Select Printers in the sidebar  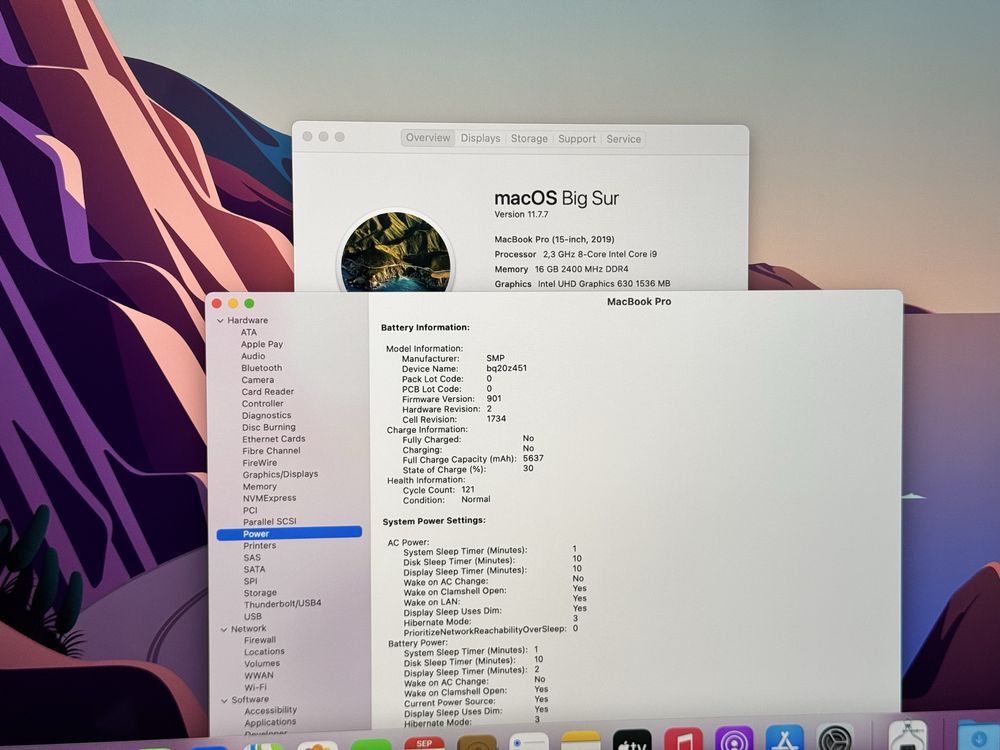(x=260, y=546)
